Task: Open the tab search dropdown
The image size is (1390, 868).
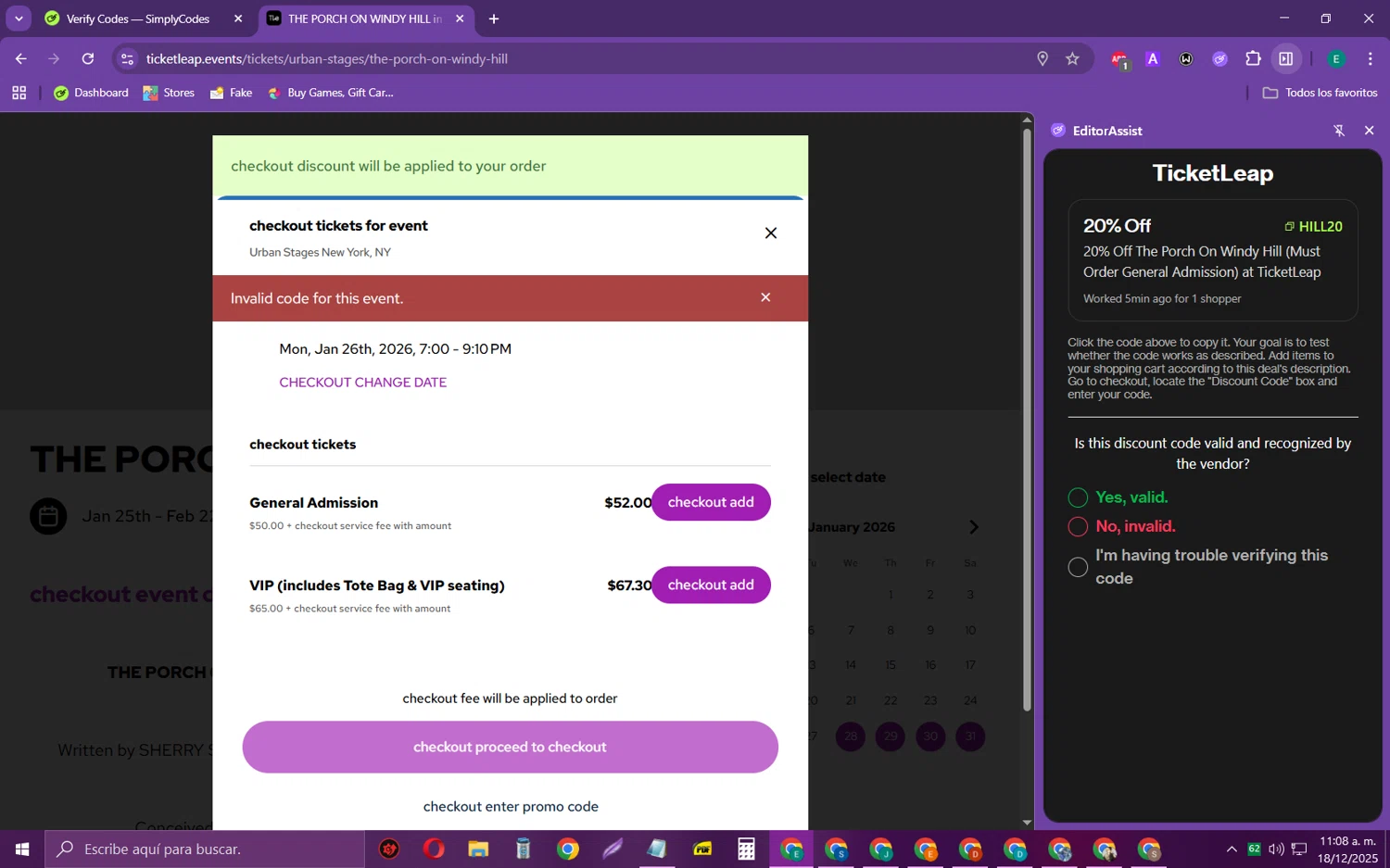Action: coord(19,19)
